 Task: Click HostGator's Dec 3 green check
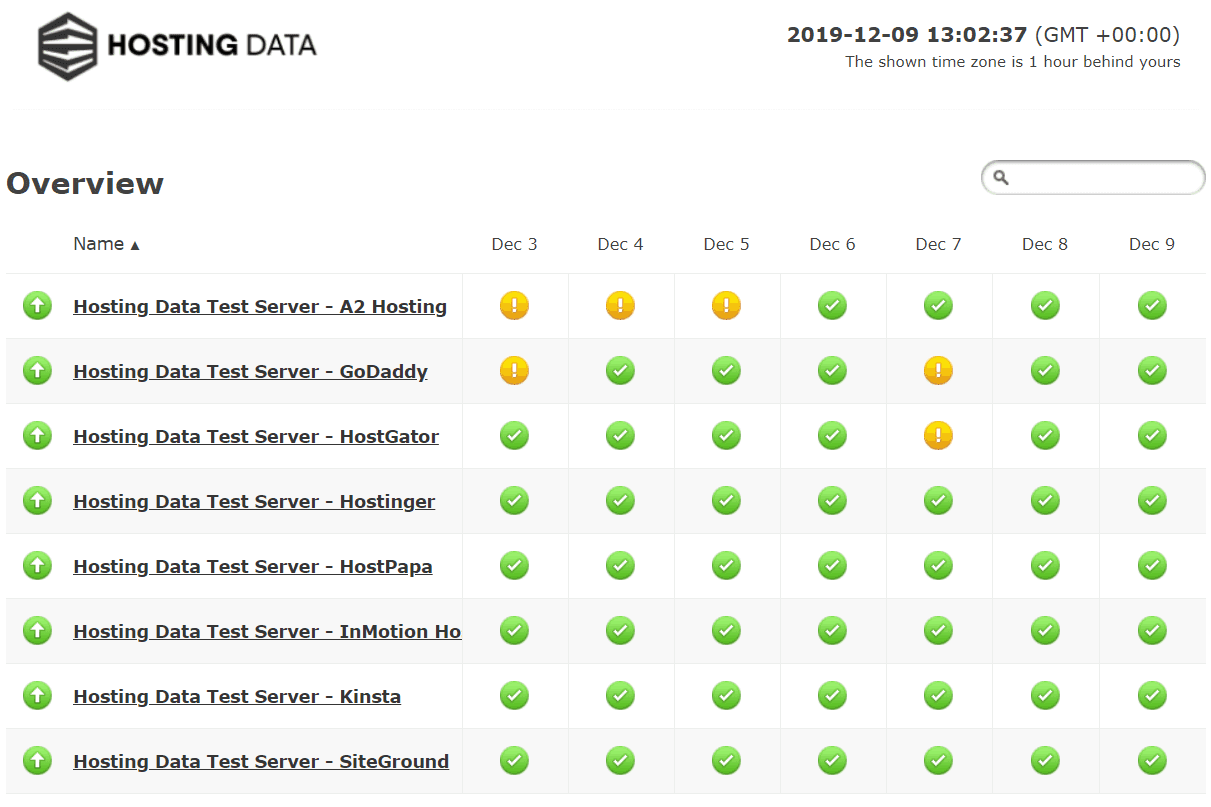pyautogui.click(x=514, y=436)
